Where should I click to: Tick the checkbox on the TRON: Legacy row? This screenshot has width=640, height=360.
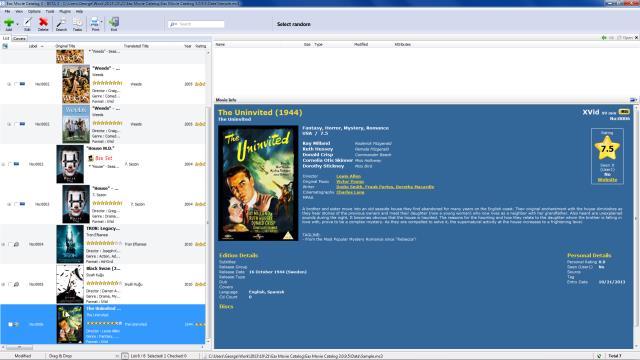pos(10,244)
